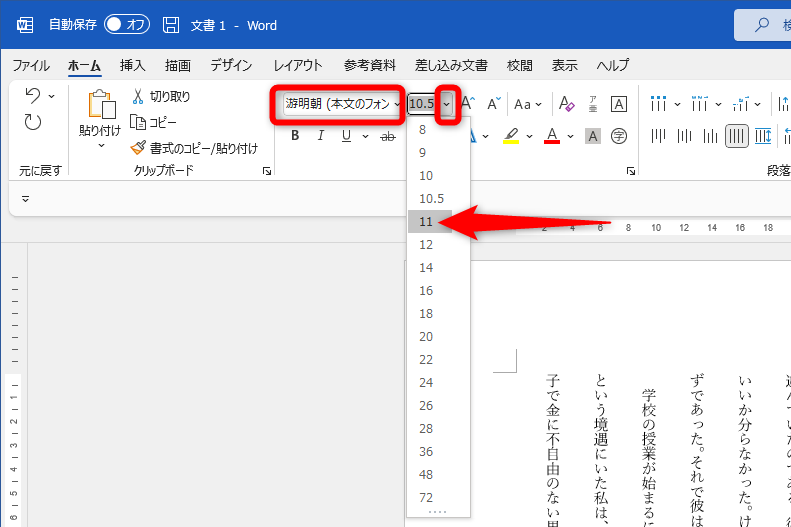The width and height of the screenshot is (791, 527).
Task: Toggle the Justify alignment (selected) icon
Action: (737, 136)
